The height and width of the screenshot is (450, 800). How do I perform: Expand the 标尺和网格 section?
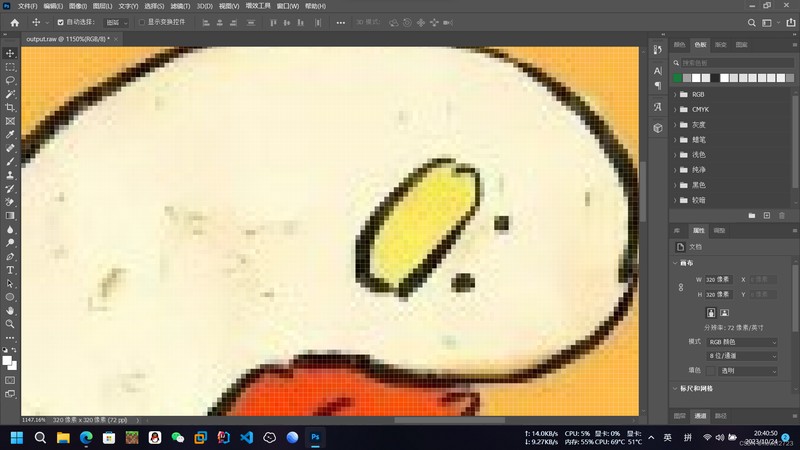point(676,389)
